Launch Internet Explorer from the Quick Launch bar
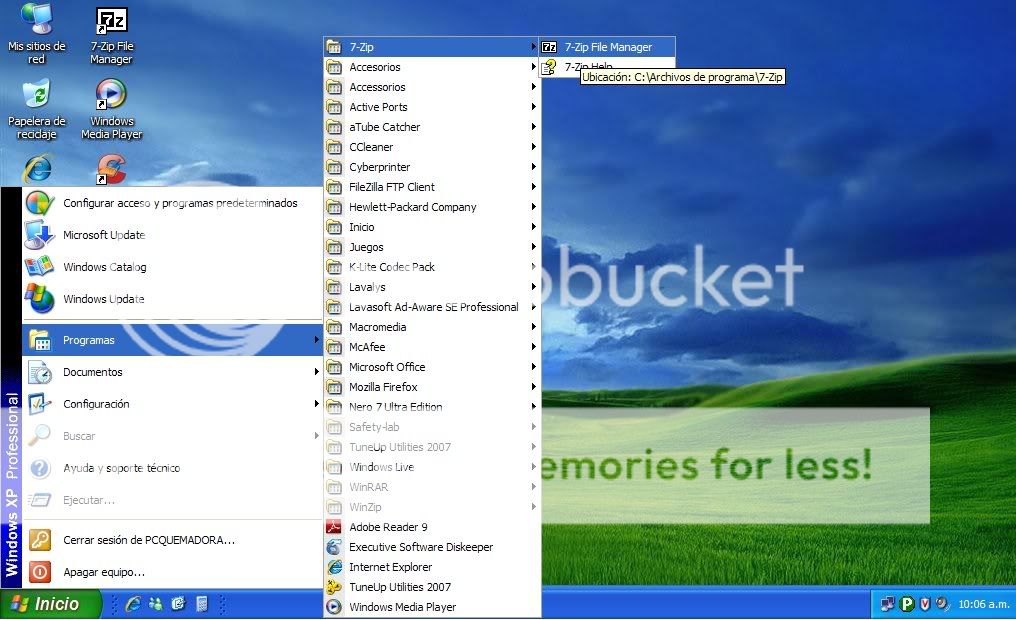 (133, 604)
